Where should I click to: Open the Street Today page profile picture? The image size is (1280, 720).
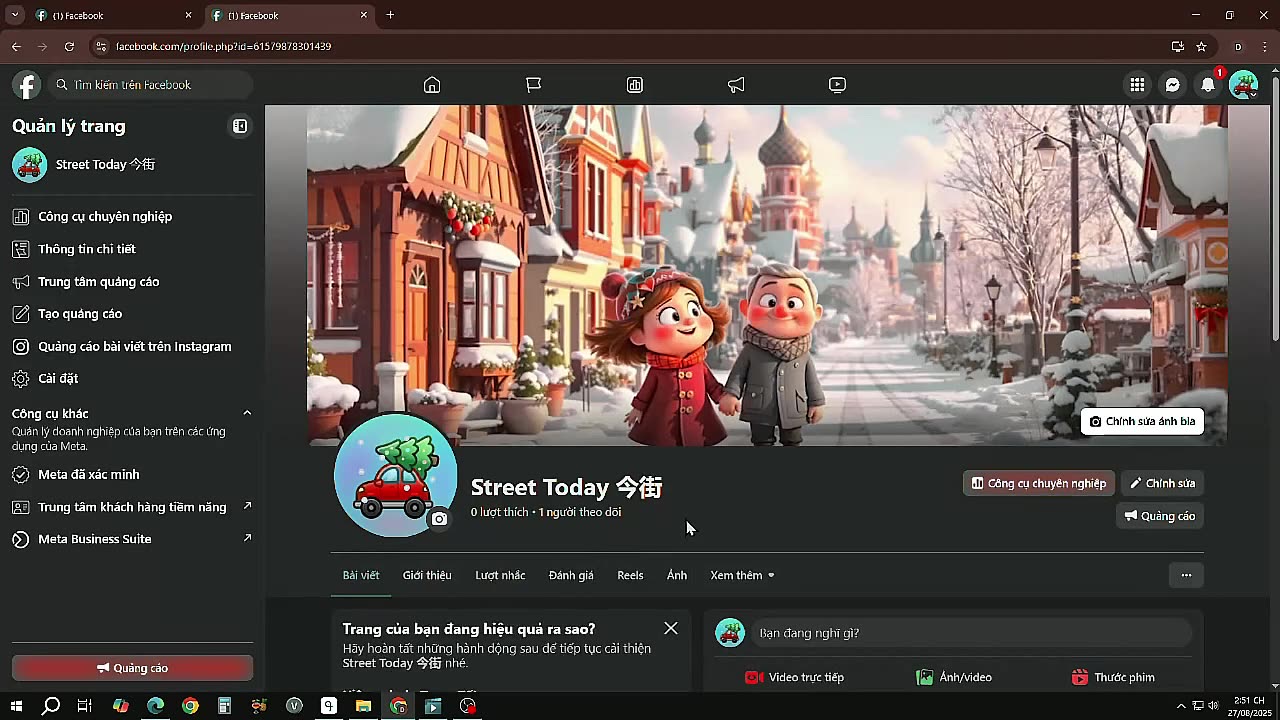(396, 475)
